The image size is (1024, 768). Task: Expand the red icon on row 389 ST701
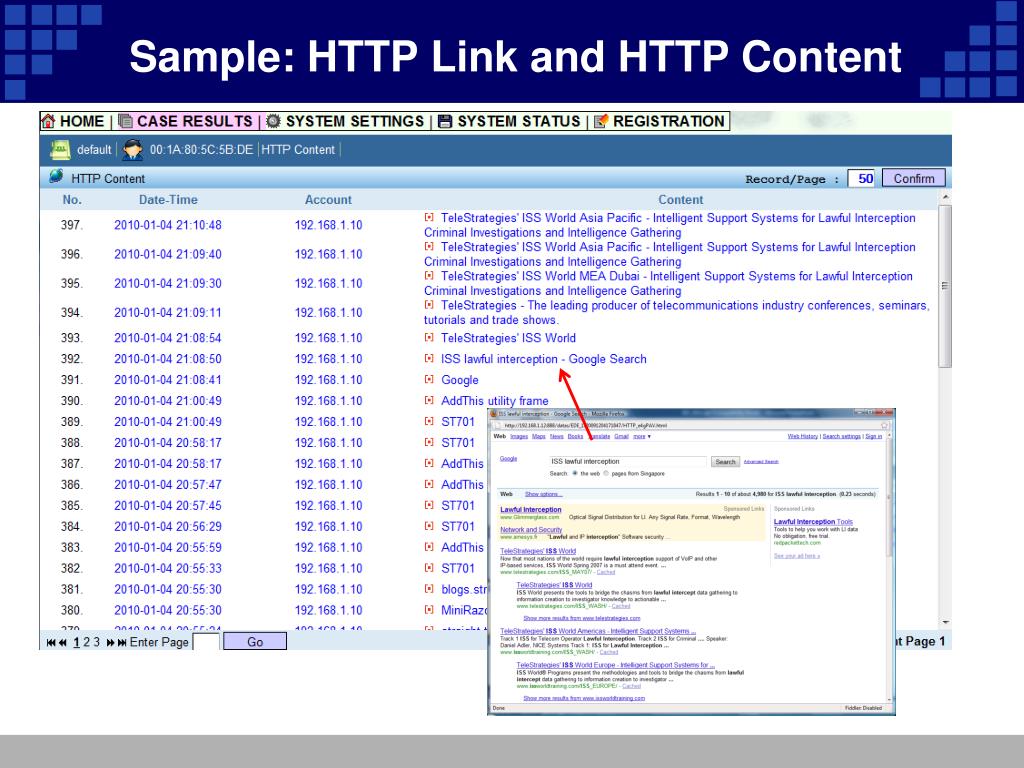point(429,421)
